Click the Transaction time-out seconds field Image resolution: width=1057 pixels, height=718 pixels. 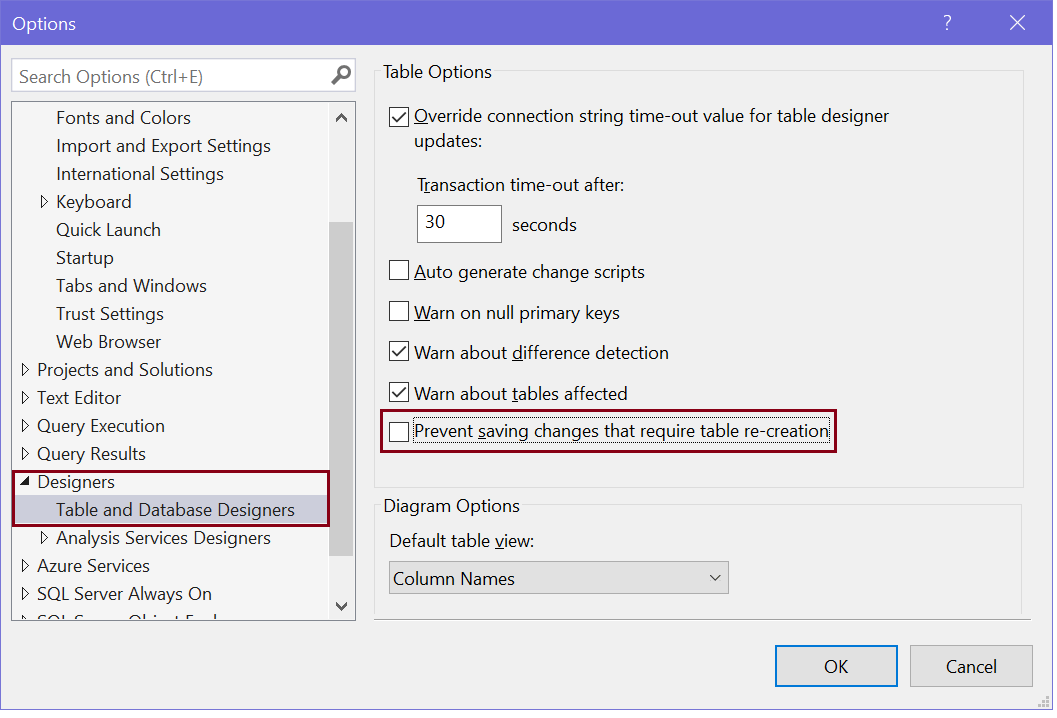(x=459, y=224)
